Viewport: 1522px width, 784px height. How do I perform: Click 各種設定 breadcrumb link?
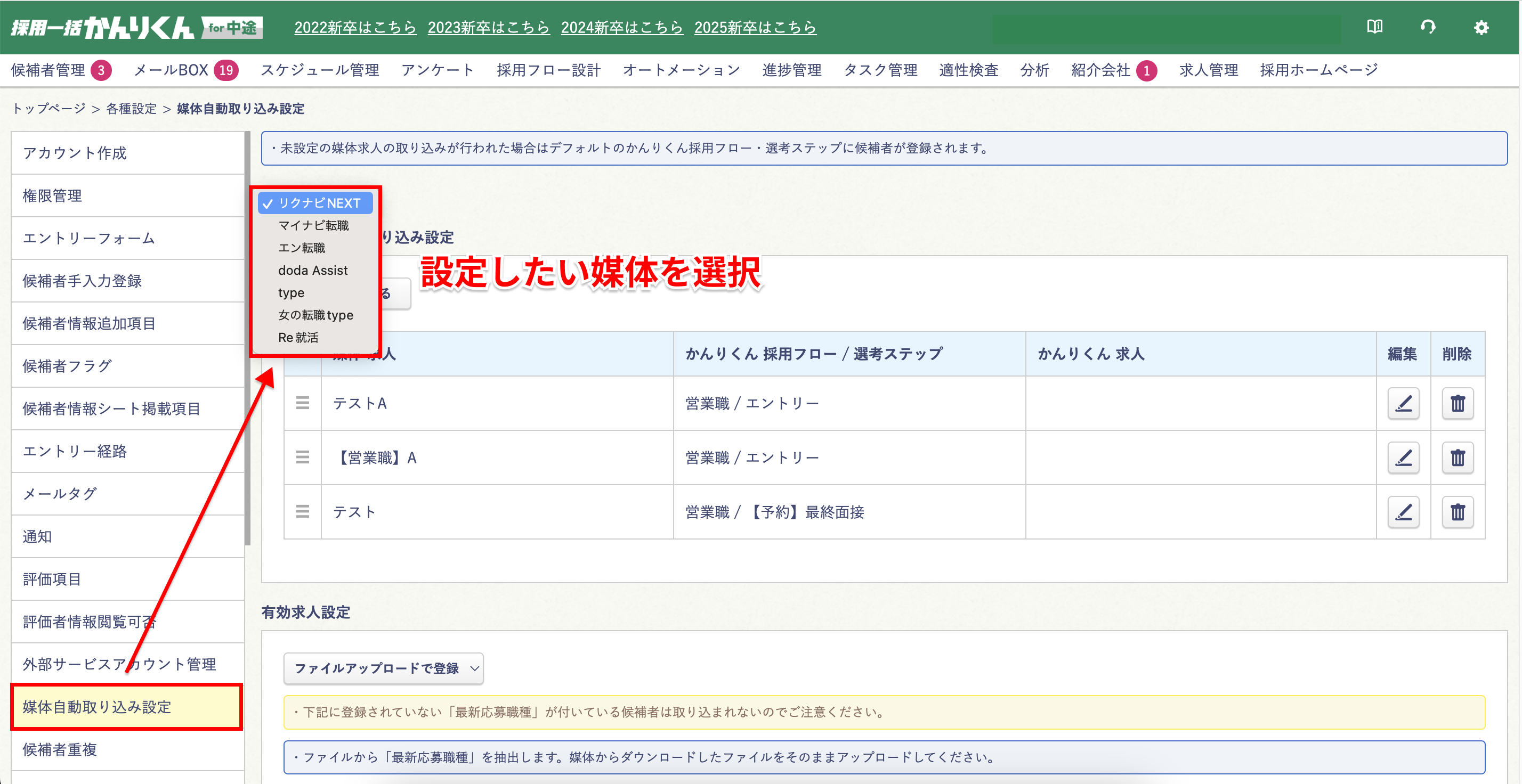tap(131, 109)
